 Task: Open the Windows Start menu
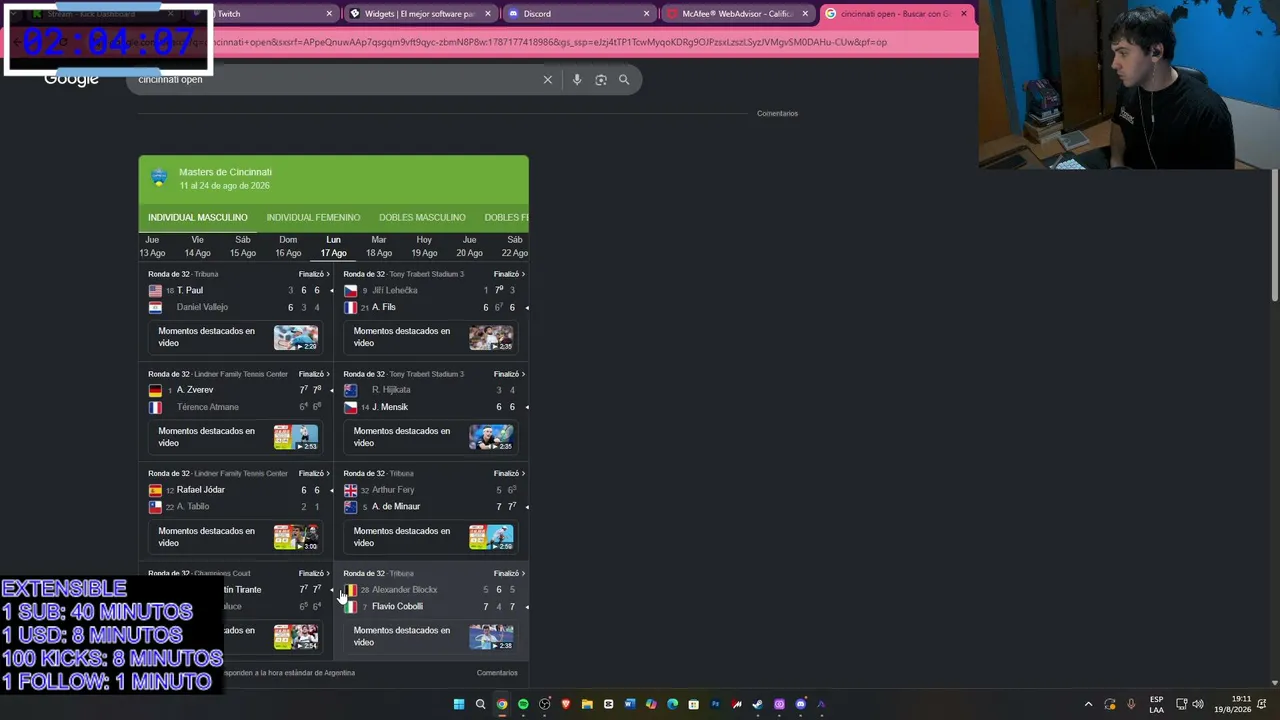tap(459, 704)
